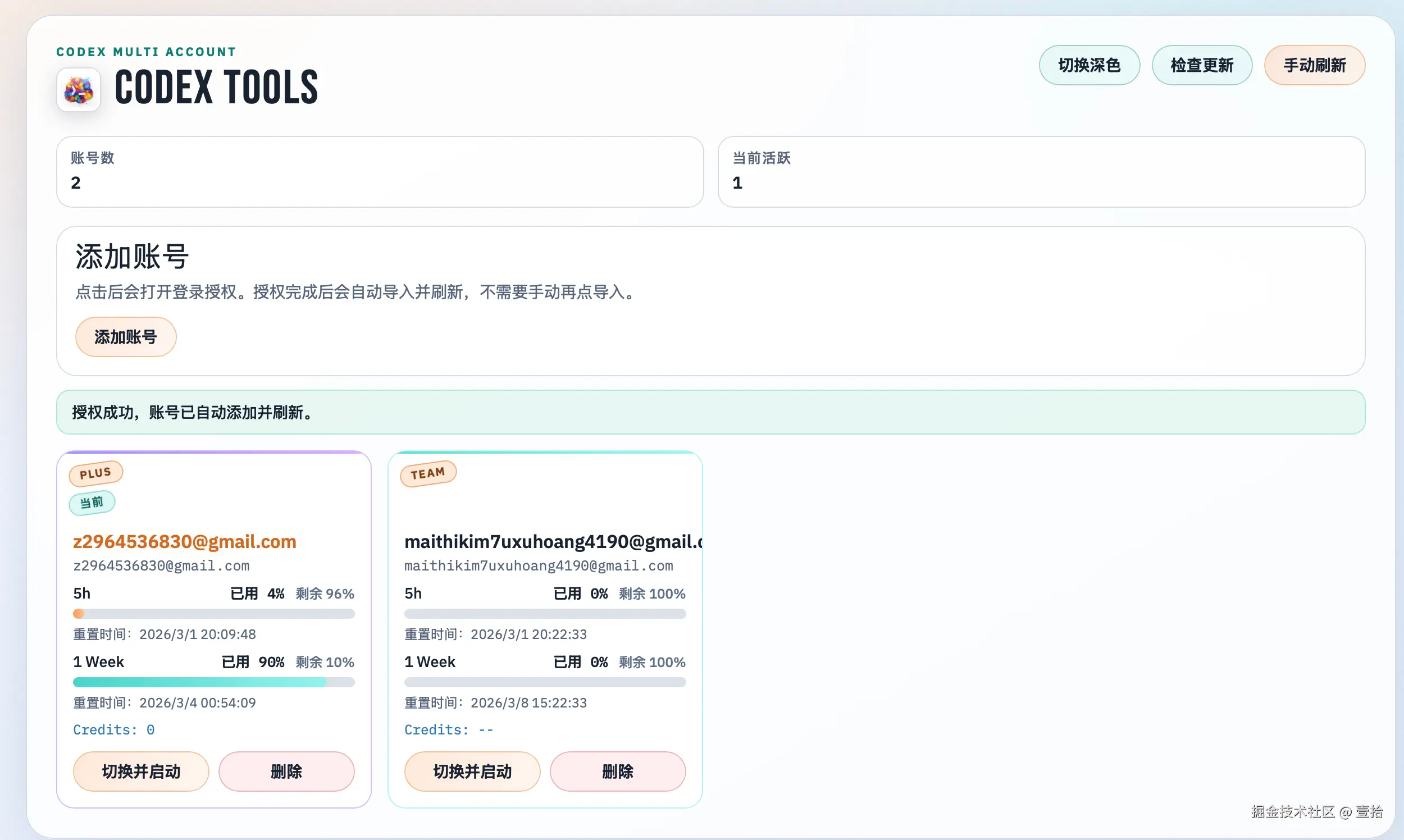The width and height of the screenshot is (1404, 840).
Task: Click the 检查更新 button
Action: click(1201, 65)
